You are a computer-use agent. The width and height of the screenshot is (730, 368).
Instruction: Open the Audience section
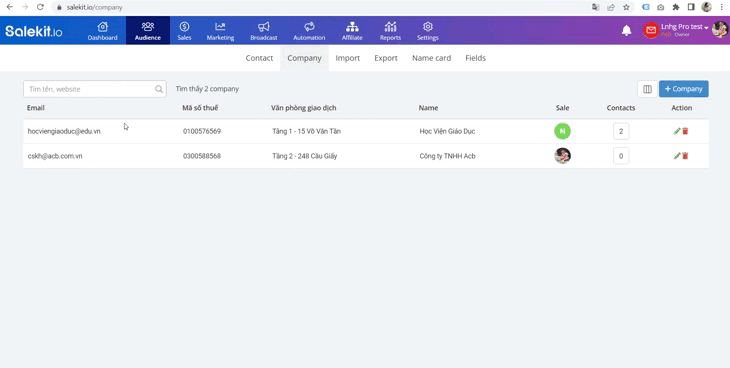point(148,31)
